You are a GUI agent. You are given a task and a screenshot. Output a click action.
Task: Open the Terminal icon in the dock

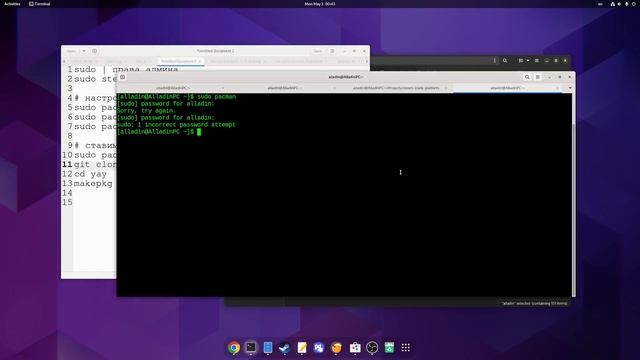pos(251,347)
